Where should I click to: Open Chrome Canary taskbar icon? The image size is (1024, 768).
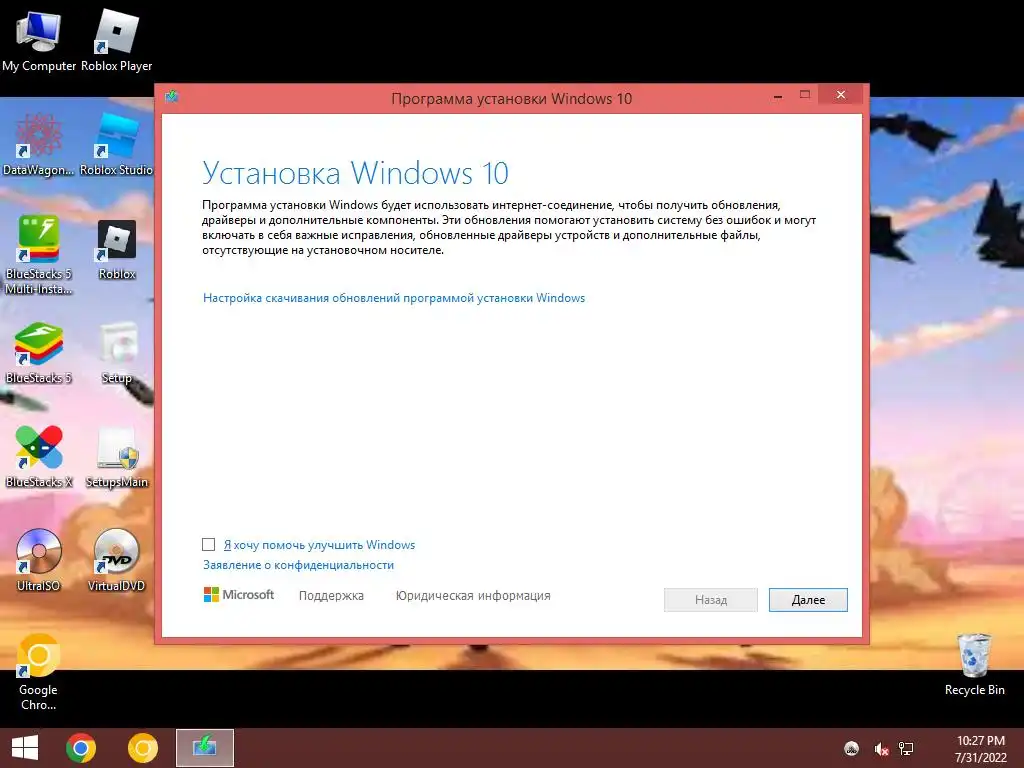(142, 748)
